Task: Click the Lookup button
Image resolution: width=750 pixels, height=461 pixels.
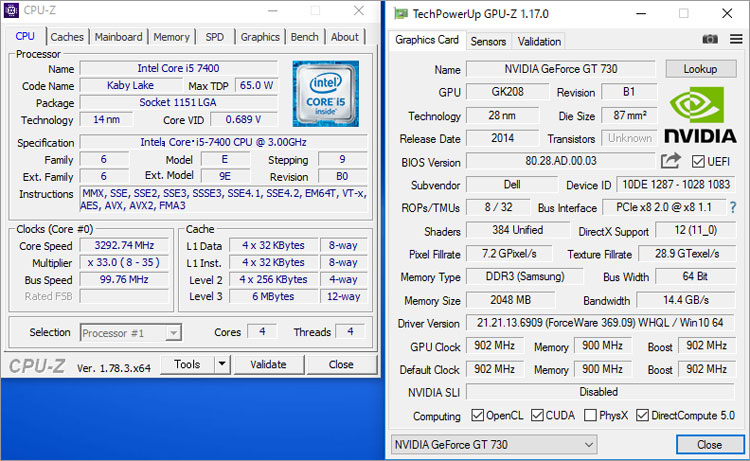Action: pyautogui.click(x=700, y=69)
